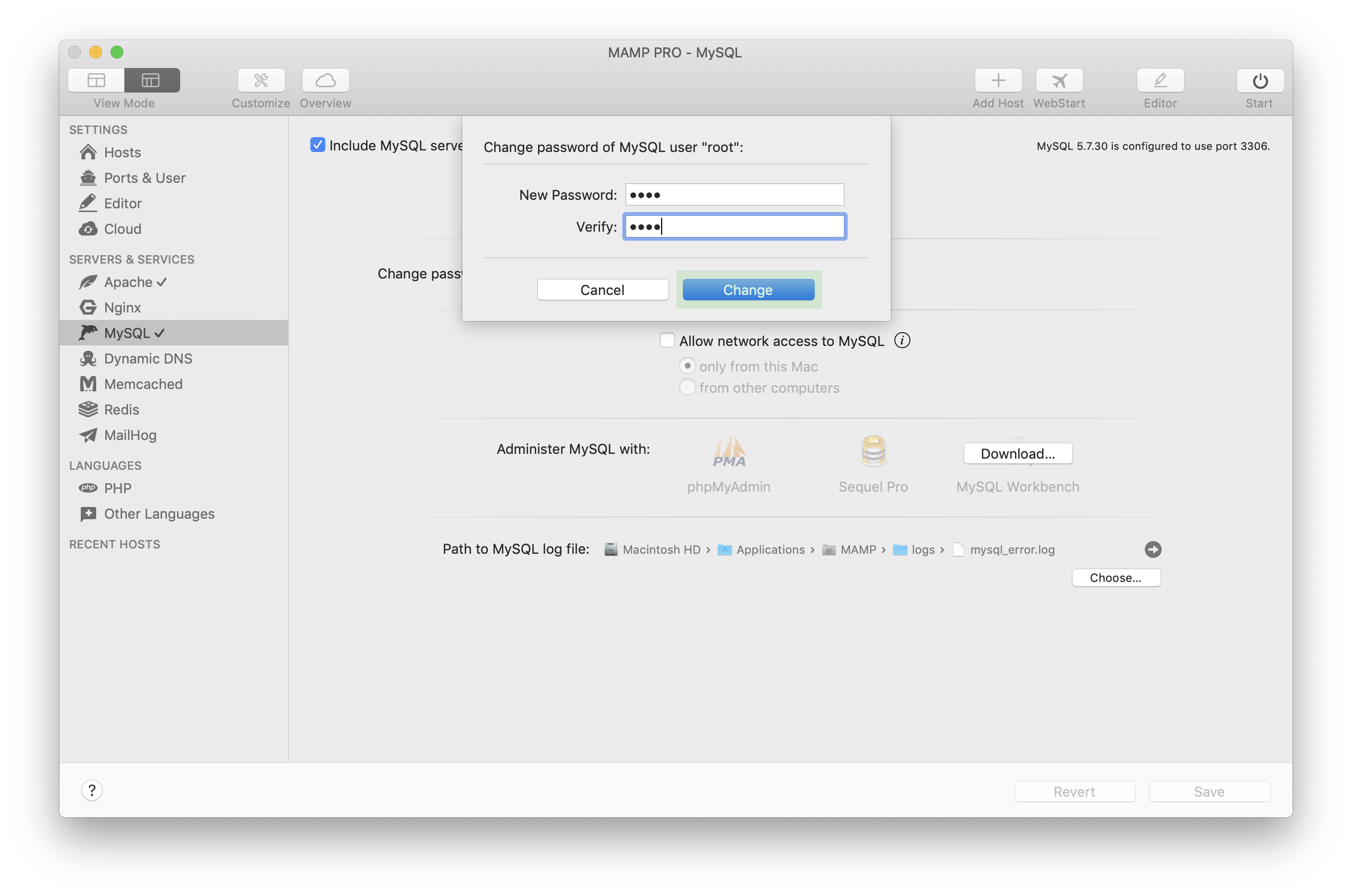Image resolution: width=1352 pixels, height=896 pixels.
Task: Open Dynamic DNS octopus icon
Action: (x=89, y=358)
